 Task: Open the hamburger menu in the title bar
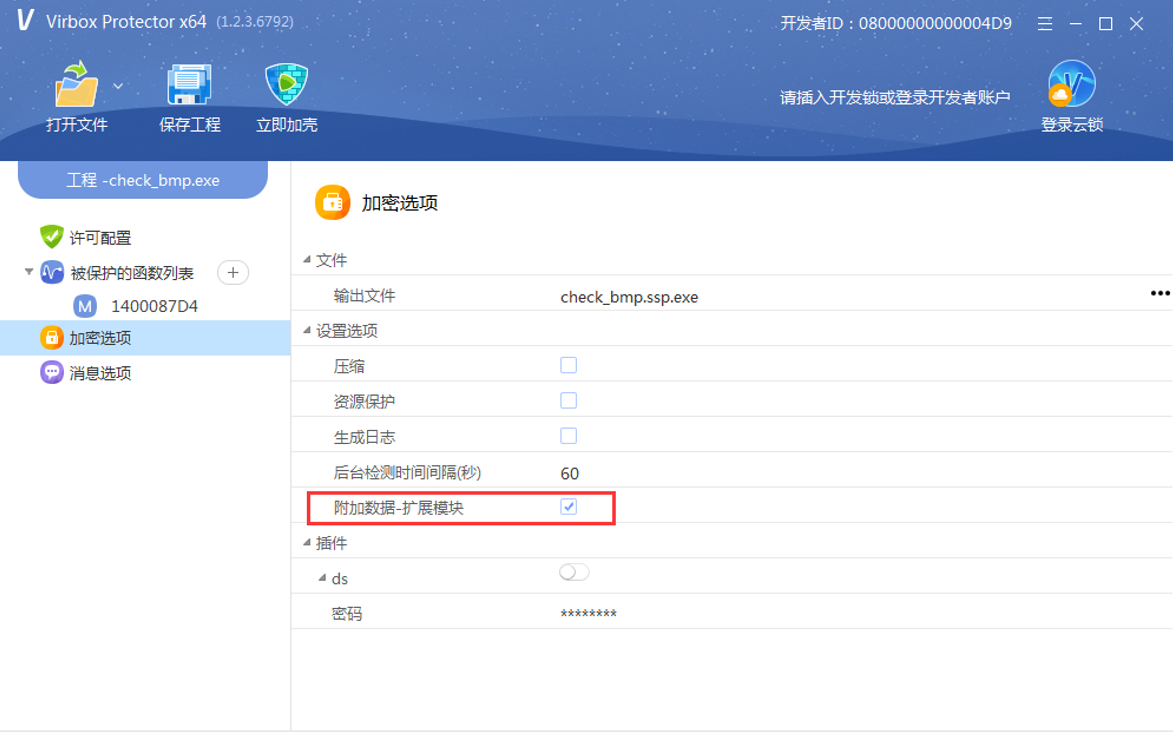tap(1045, 24)
